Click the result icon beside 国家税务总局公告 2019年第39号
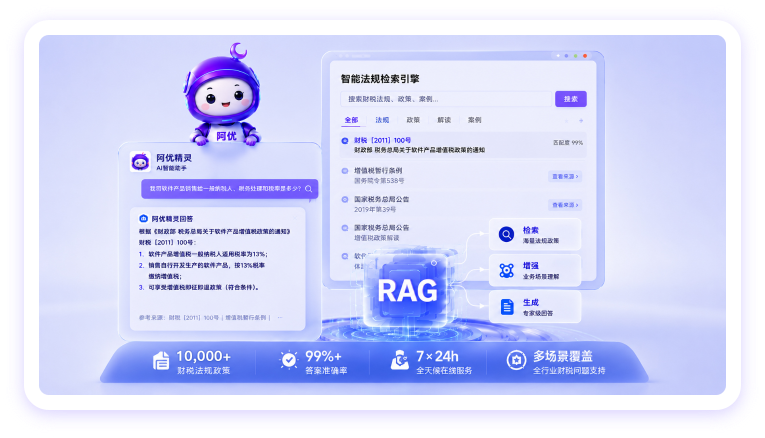Image resolution: width=765 pixels, height=438 pixels. click(x=345, y=199)
